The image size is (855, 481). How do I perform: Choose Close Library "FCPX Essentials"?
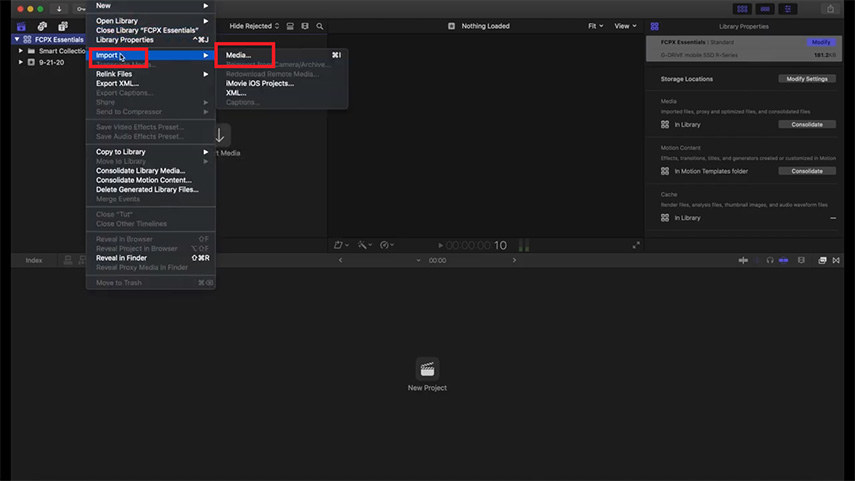(151, 31)
